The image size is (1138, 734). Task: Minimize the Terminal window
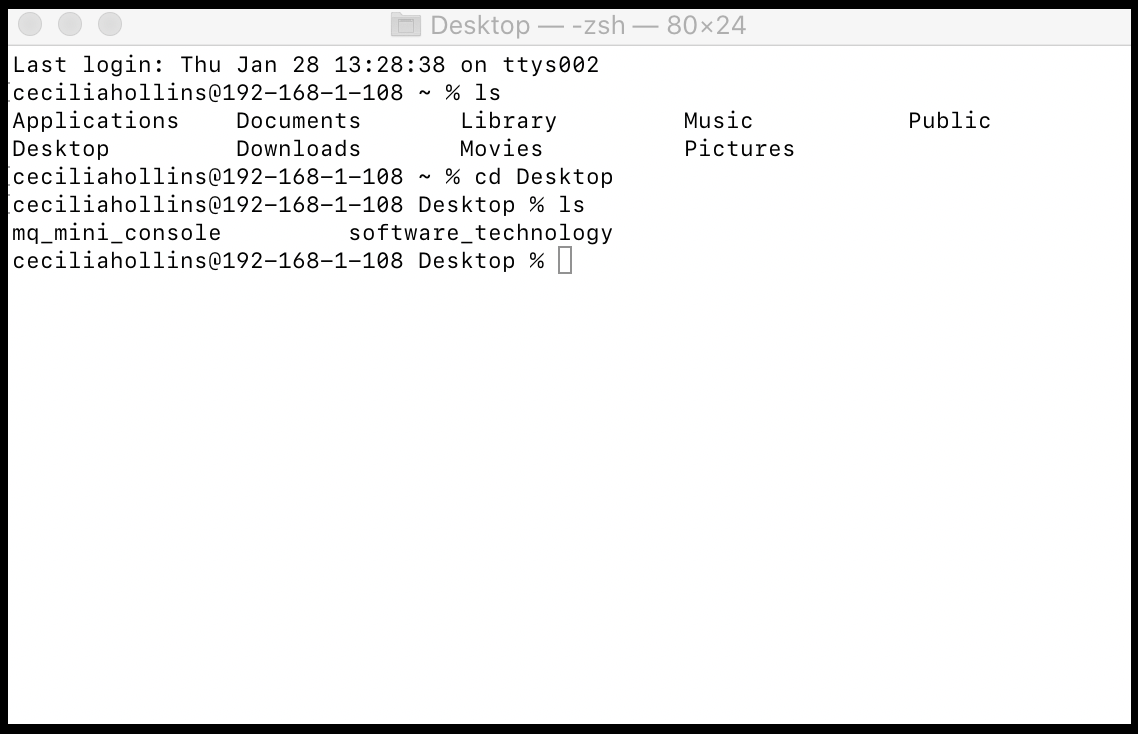pyautogui.click(x=70, y=24)
